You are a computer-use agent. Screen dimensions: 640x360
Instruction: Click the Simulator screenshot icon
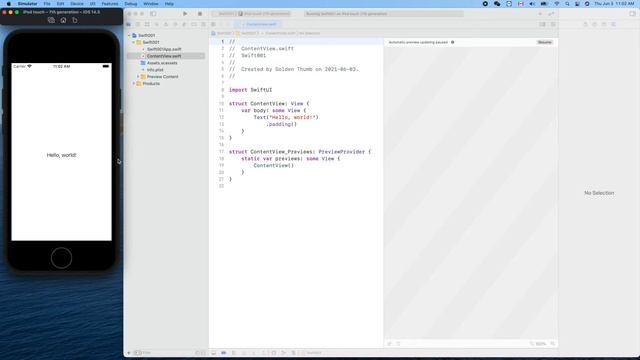51,20
